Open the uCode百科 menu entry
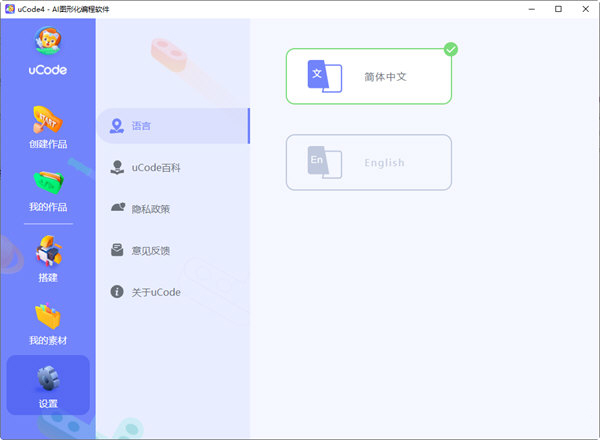 (173, 168)
